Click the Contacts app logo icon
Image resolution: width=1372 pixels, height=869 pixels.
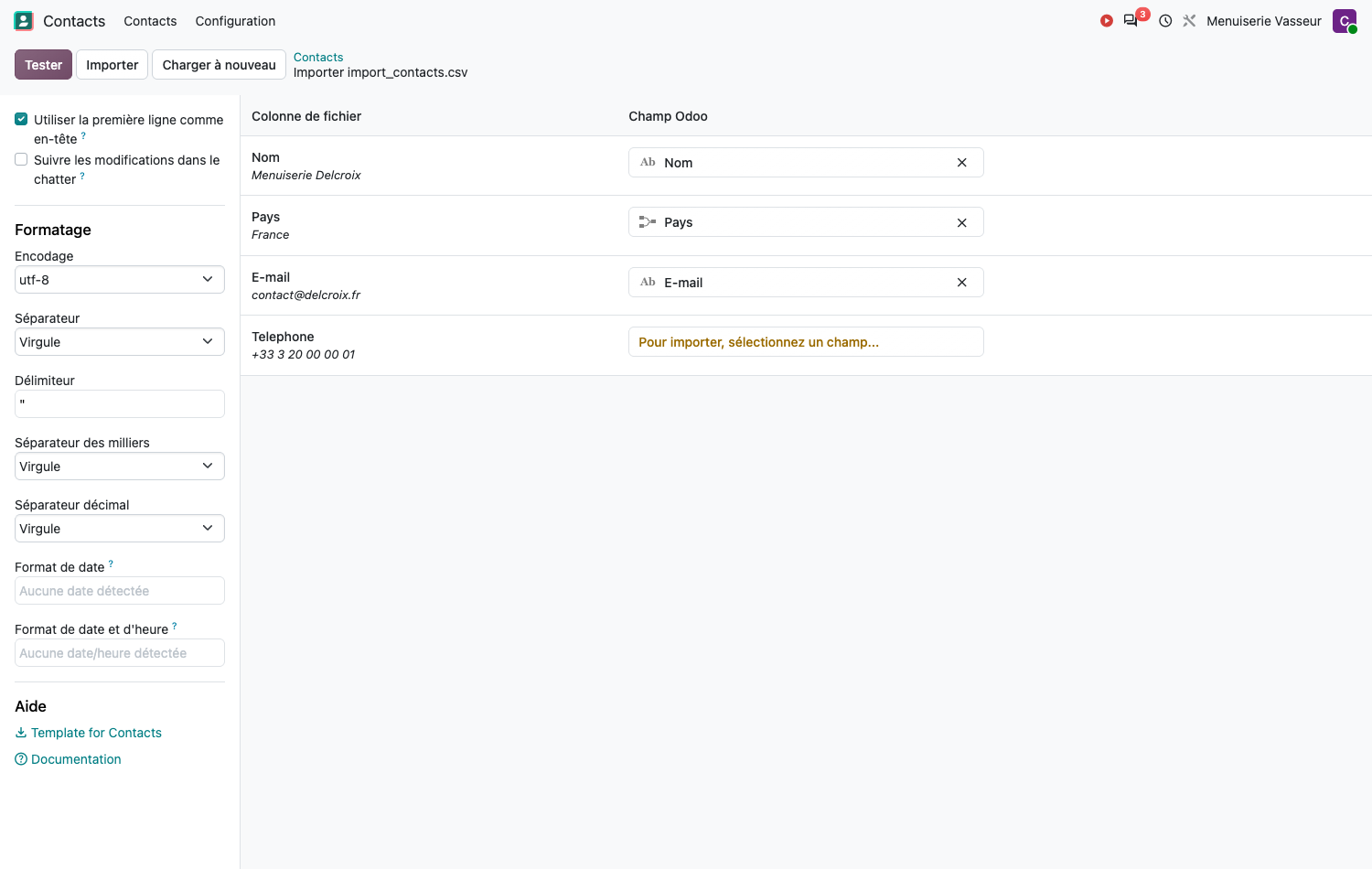coord(24,21)
